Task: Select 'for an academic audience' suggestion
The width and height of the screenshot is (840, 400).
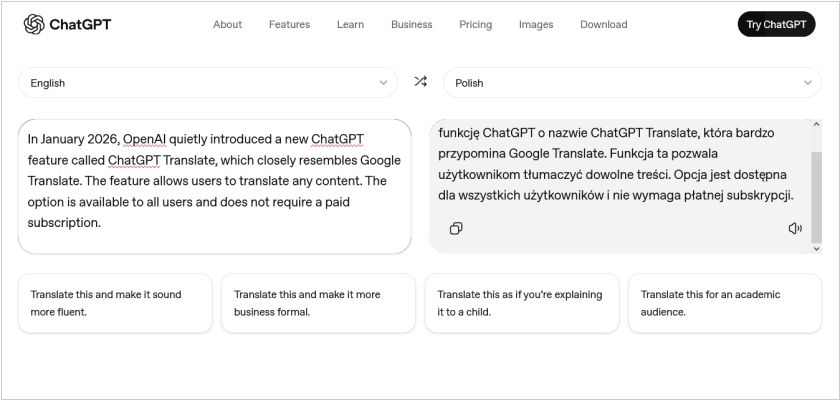Action: 724,303
